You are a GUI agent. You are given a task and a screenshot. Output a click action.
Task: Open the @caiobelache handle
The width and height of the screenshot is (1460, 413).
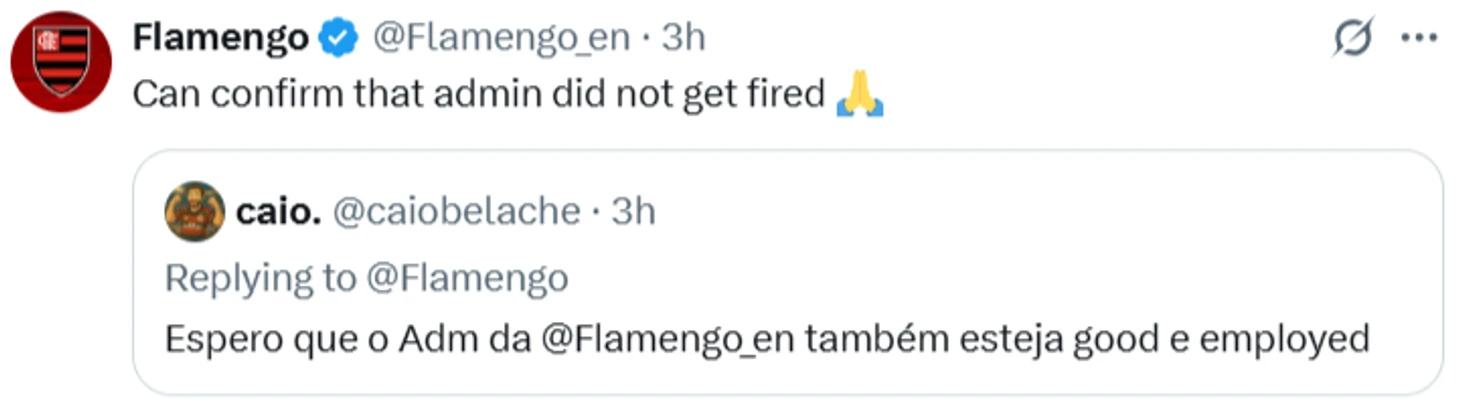point(455,211)
